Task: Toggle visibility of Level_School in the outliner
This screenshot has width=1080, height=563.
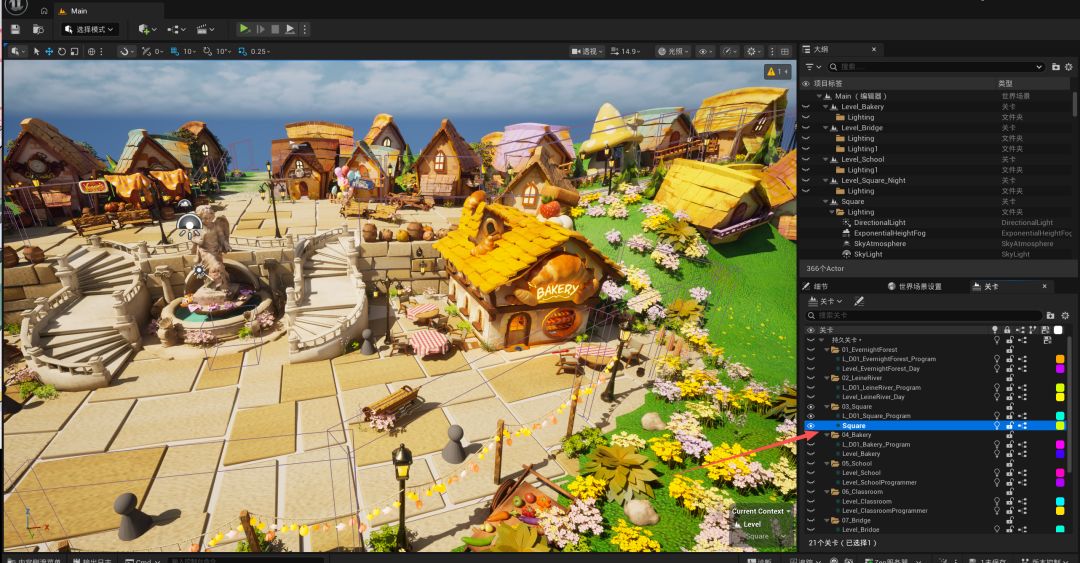Action: point(806,159)
